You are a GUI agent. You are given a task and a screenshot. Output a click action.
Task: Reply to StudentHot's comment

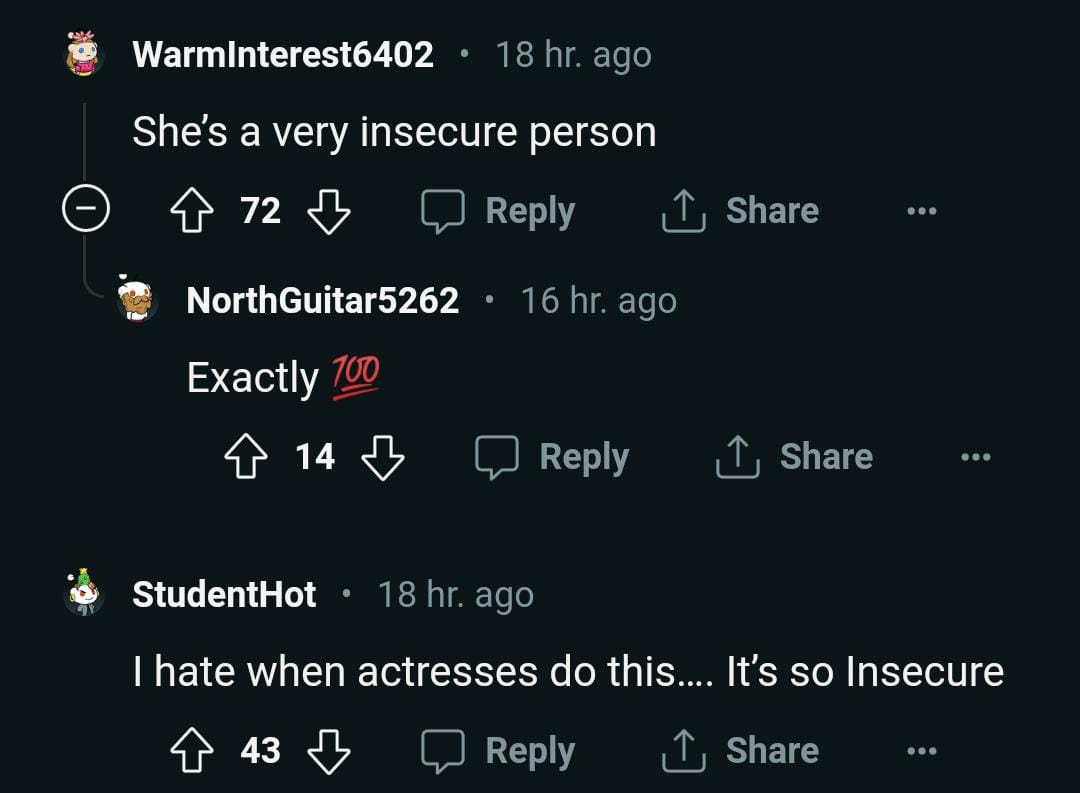coord(498,751)
